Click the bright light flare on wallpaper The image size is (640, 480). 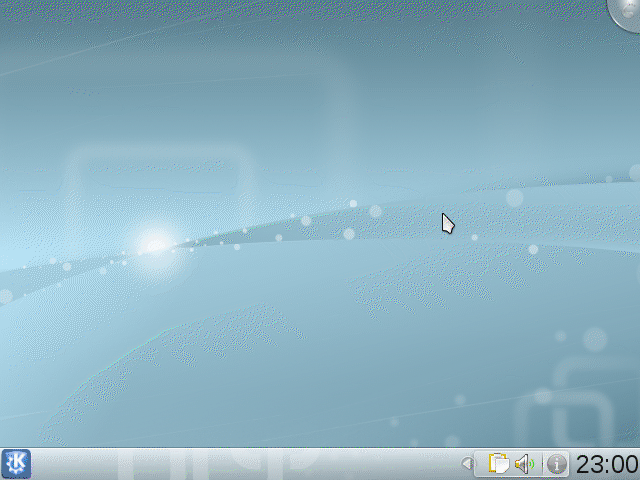[154, 243]
